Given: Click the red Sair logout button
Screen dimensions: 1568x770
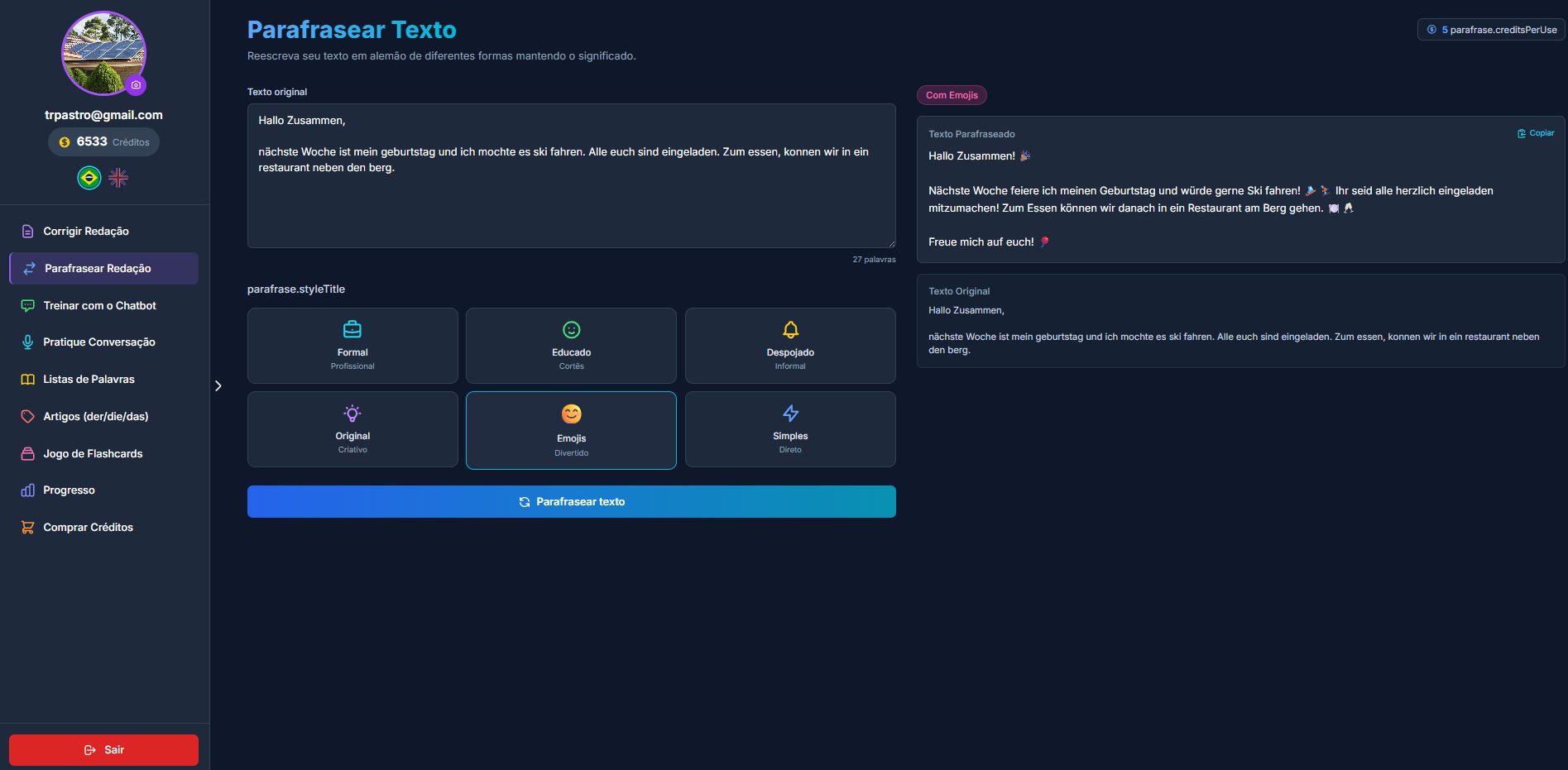Looking at the screenshot, I should coord(103,750).
